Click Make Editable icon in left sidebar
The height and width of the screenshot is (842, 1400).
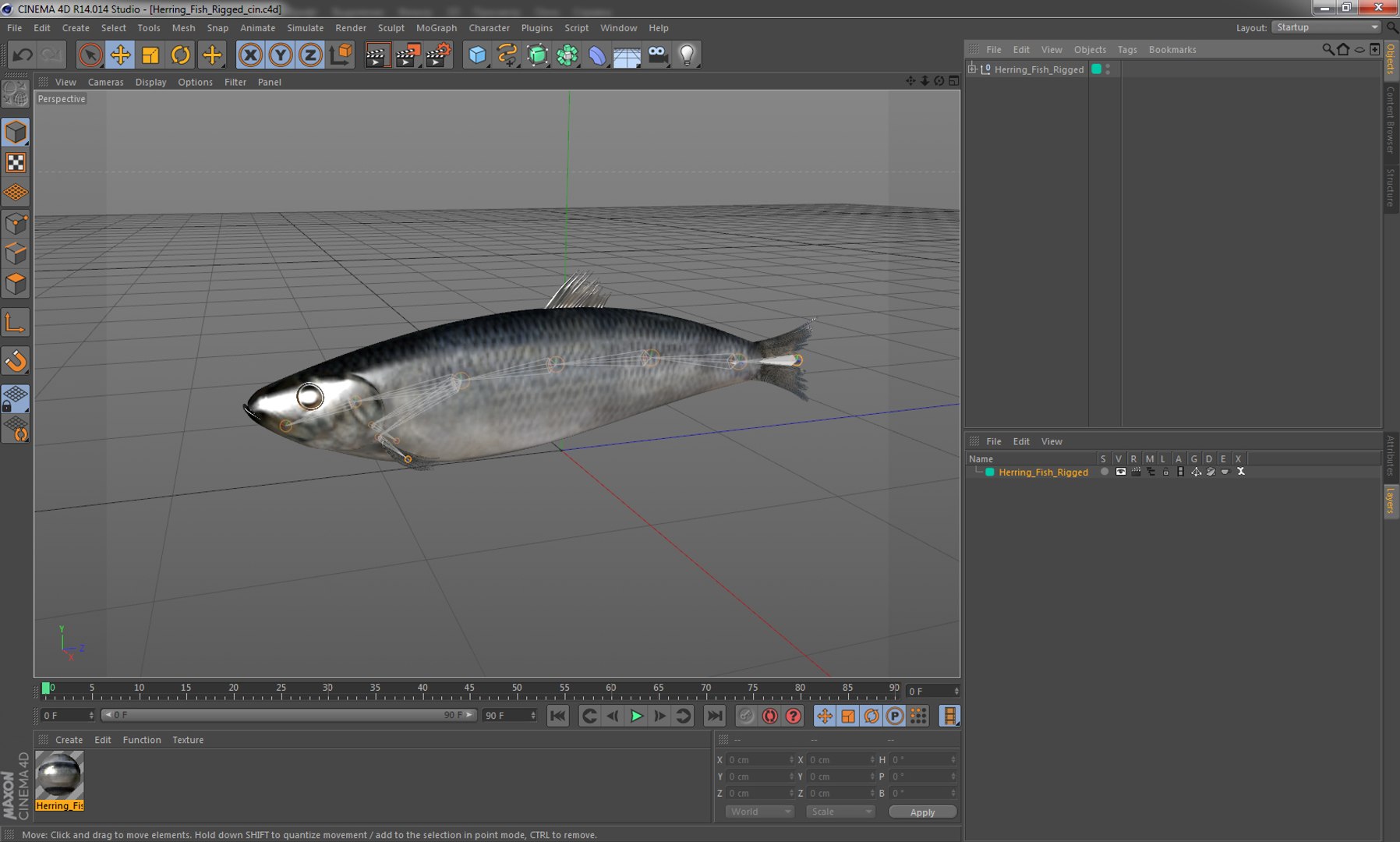pyautogui.click(x=16, y=94)
